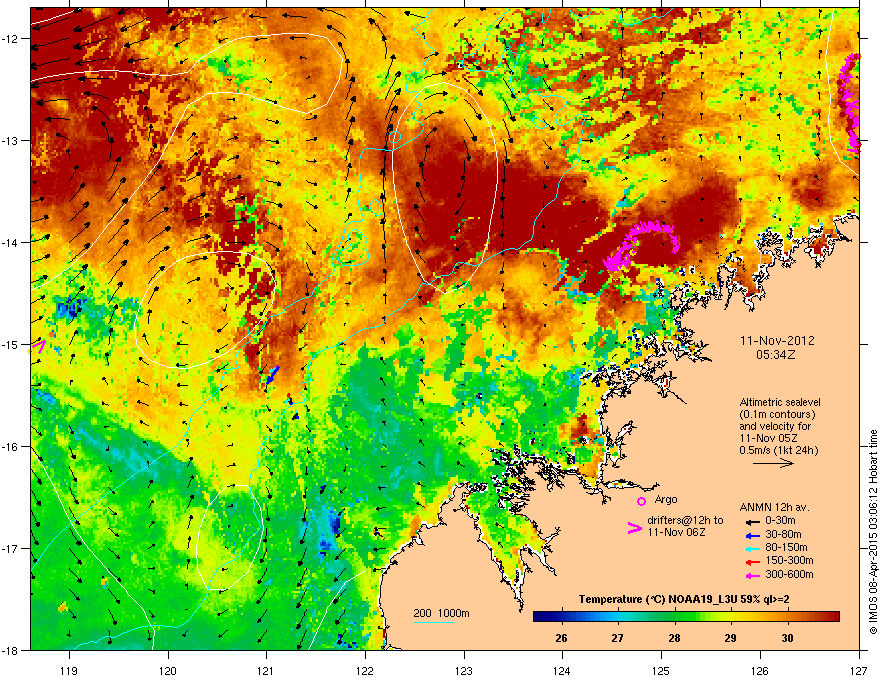Click the time text 05:34Z
Screen dimensions: 880x680
click(x=776, y=355)
